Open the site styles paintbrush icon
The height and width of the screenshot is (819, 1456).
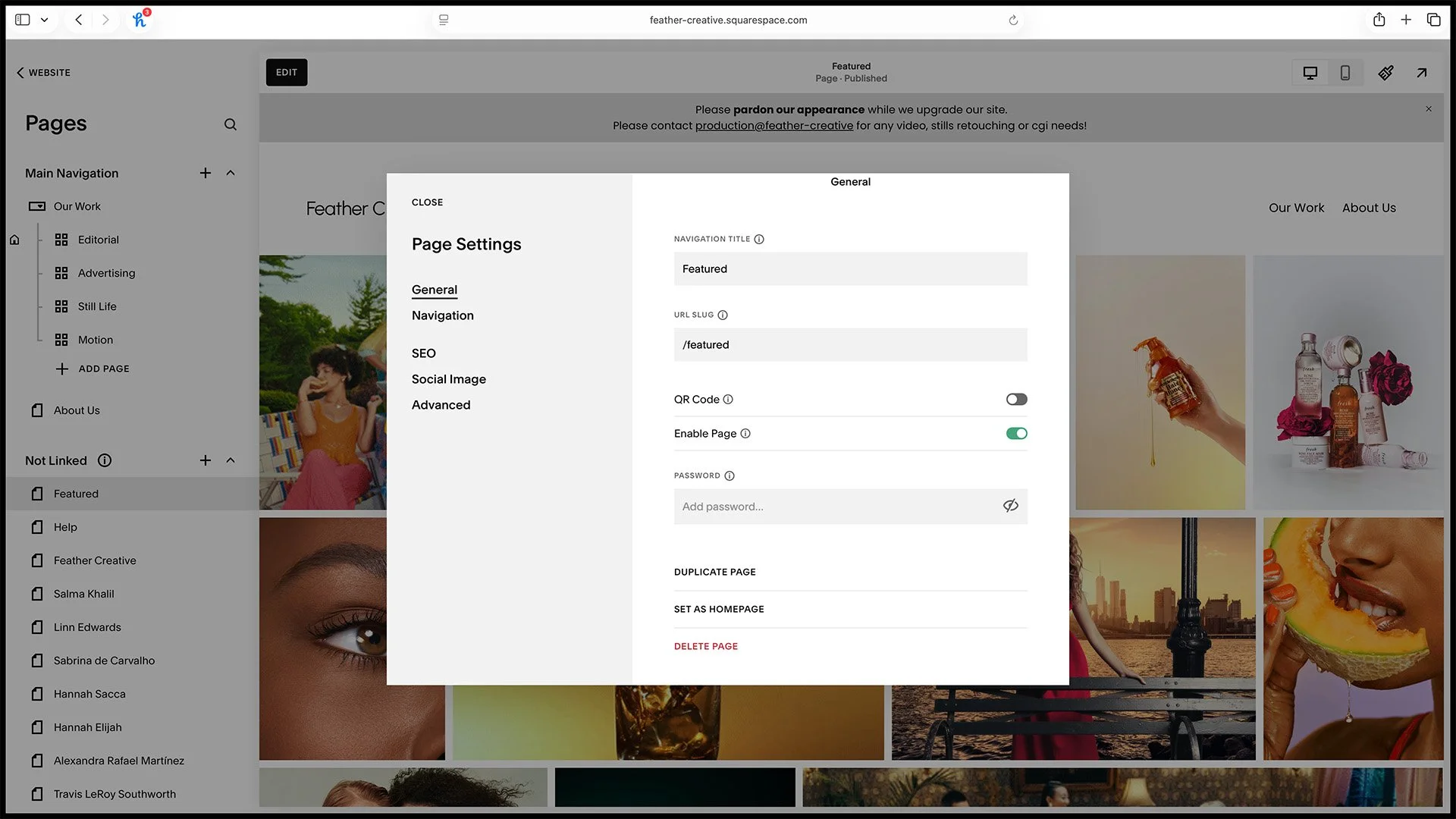1385,73
